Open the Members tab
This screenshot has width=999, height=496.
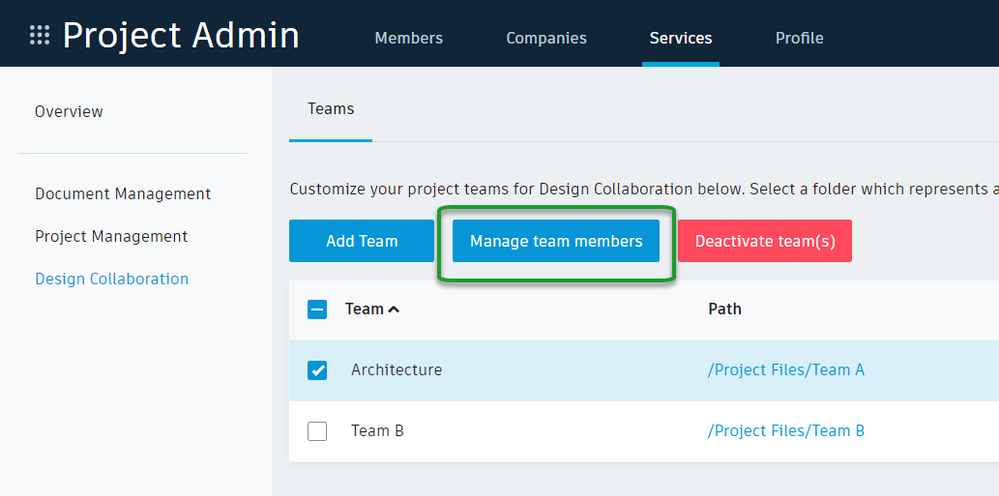coord(408,38)
